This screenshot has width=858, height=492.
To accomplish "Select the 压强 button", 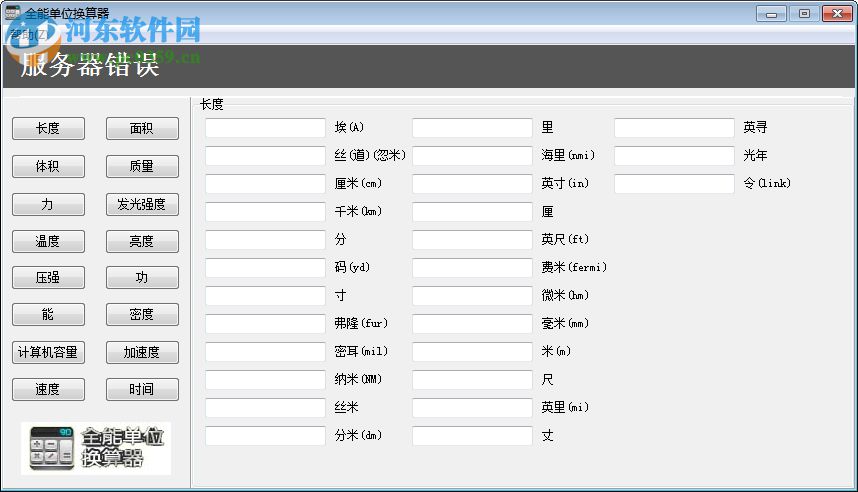I will (x=48, y=277).
